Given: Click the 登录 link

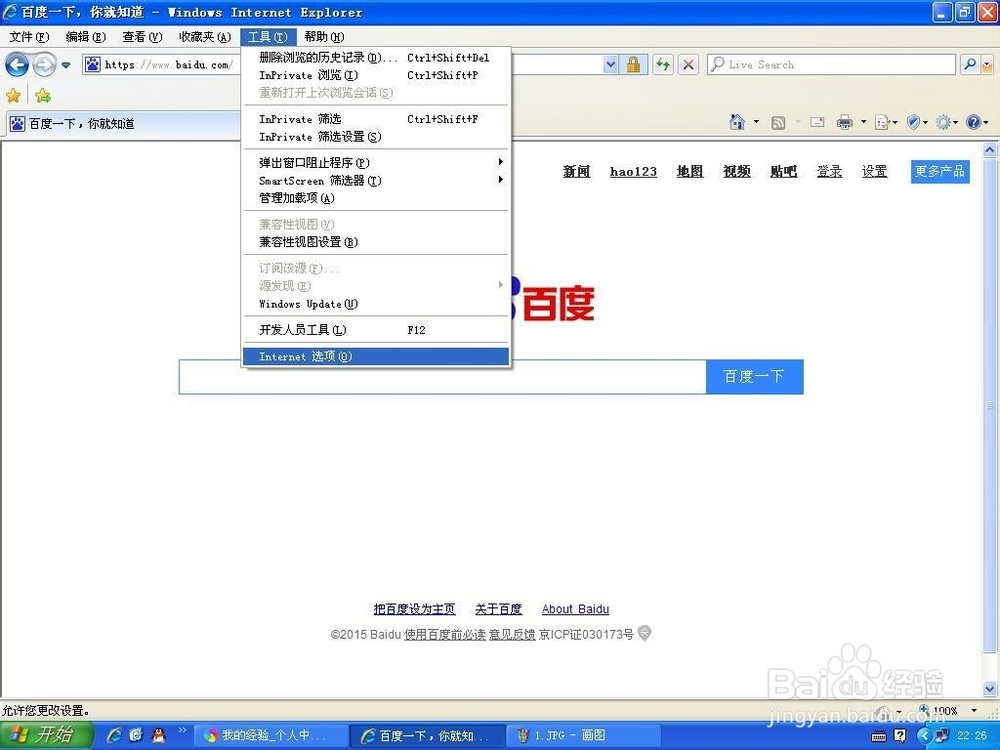Looking at the screenshot, I should click(x=830, y=172).
